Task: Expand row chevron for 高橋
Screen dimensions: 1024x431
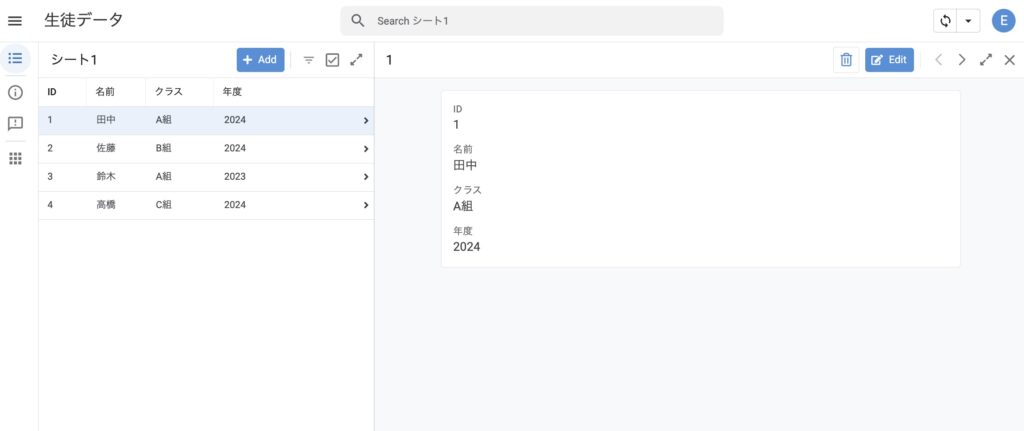Action: (x=366, y=205)
